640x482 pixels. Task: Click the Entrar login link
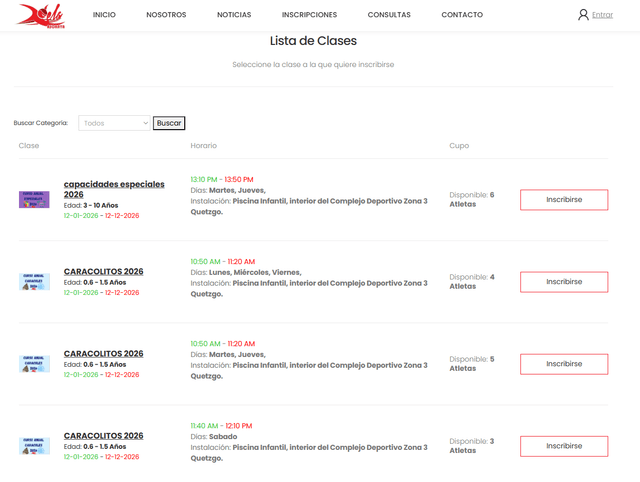[603, 15]
